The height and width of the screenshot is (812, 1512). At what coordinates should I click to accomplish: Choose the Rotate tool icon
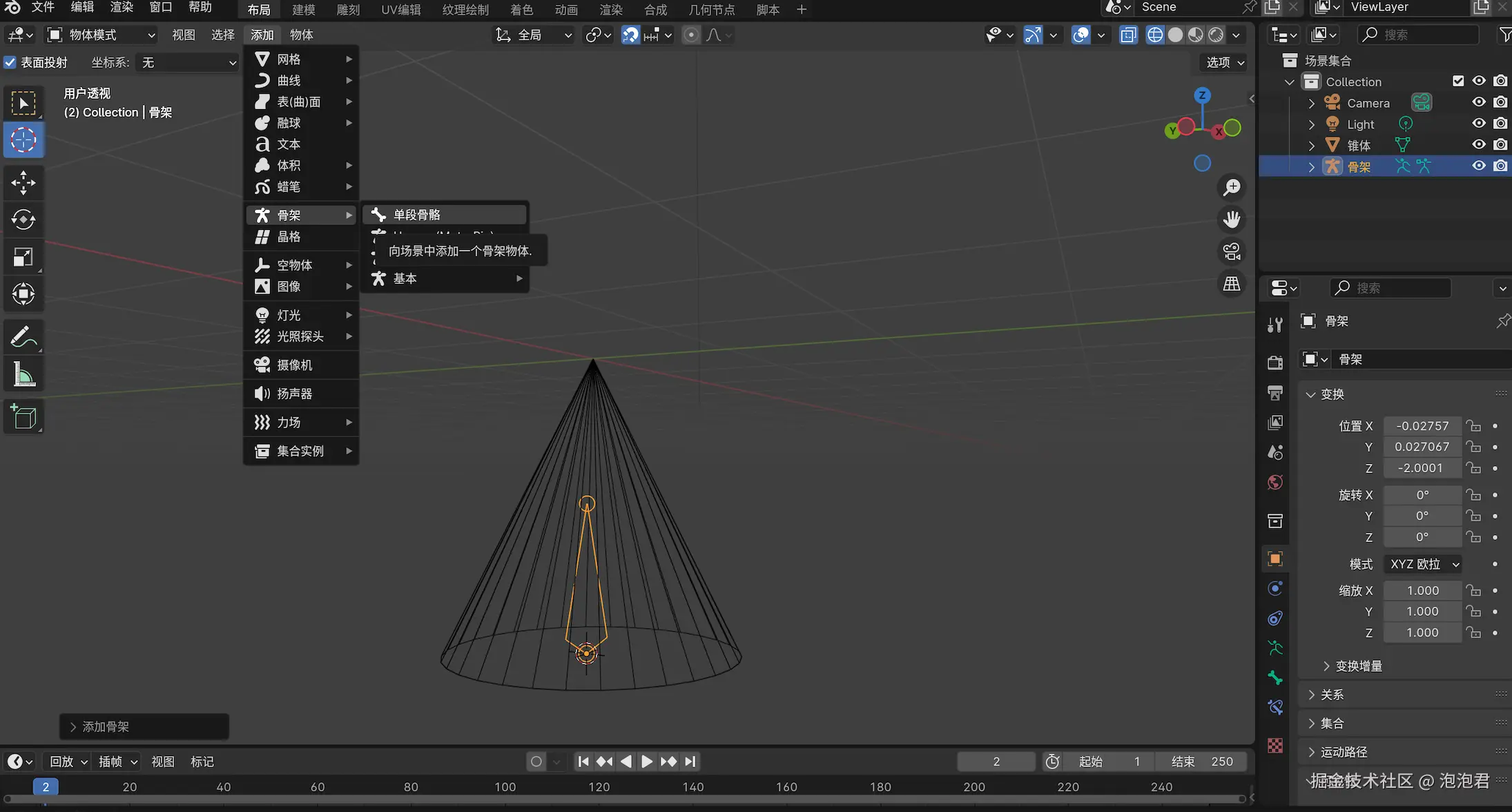click(23, 220)
